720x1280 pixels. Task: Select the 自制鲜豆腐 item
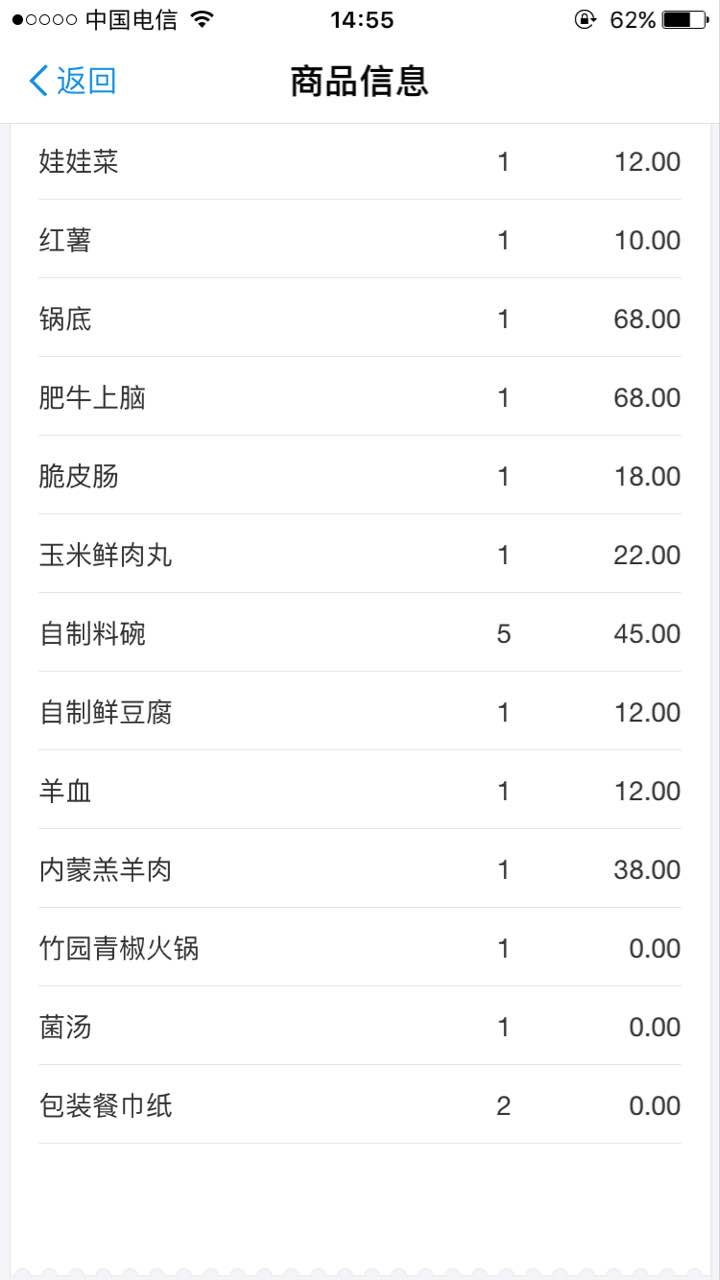point(105,713)
